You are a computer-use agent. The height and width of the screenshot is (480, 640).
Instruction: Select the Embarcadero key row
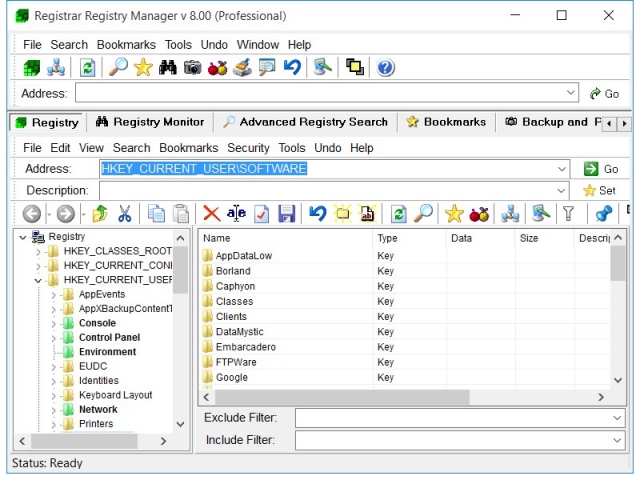pos(406,347)
